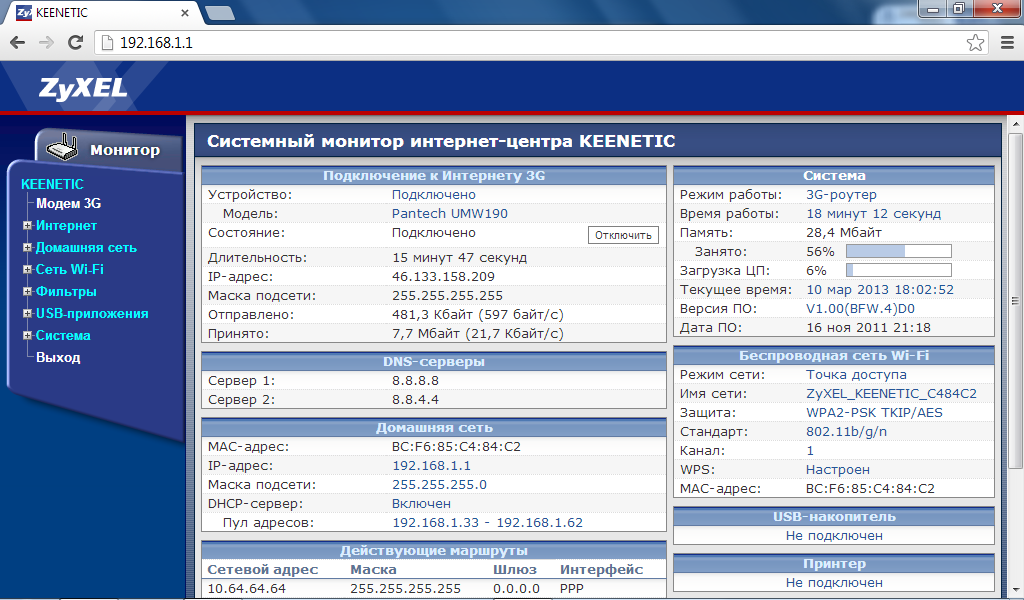Screen dimensions: 1024x600
Task: Click the Wi-Fi channel value 1
Action: [x=810, y=450]
